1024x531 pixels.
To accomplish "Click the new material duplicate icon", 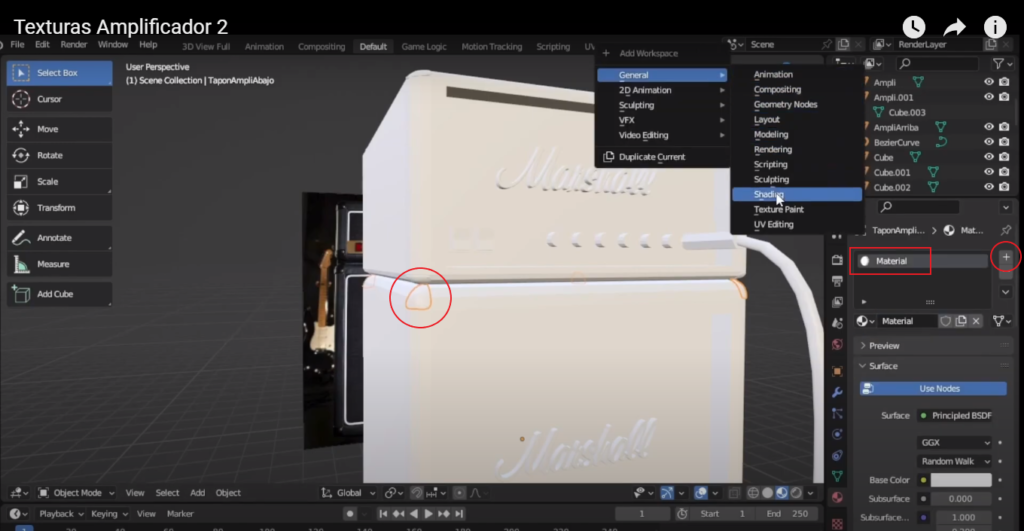I will tap(961, 321).
